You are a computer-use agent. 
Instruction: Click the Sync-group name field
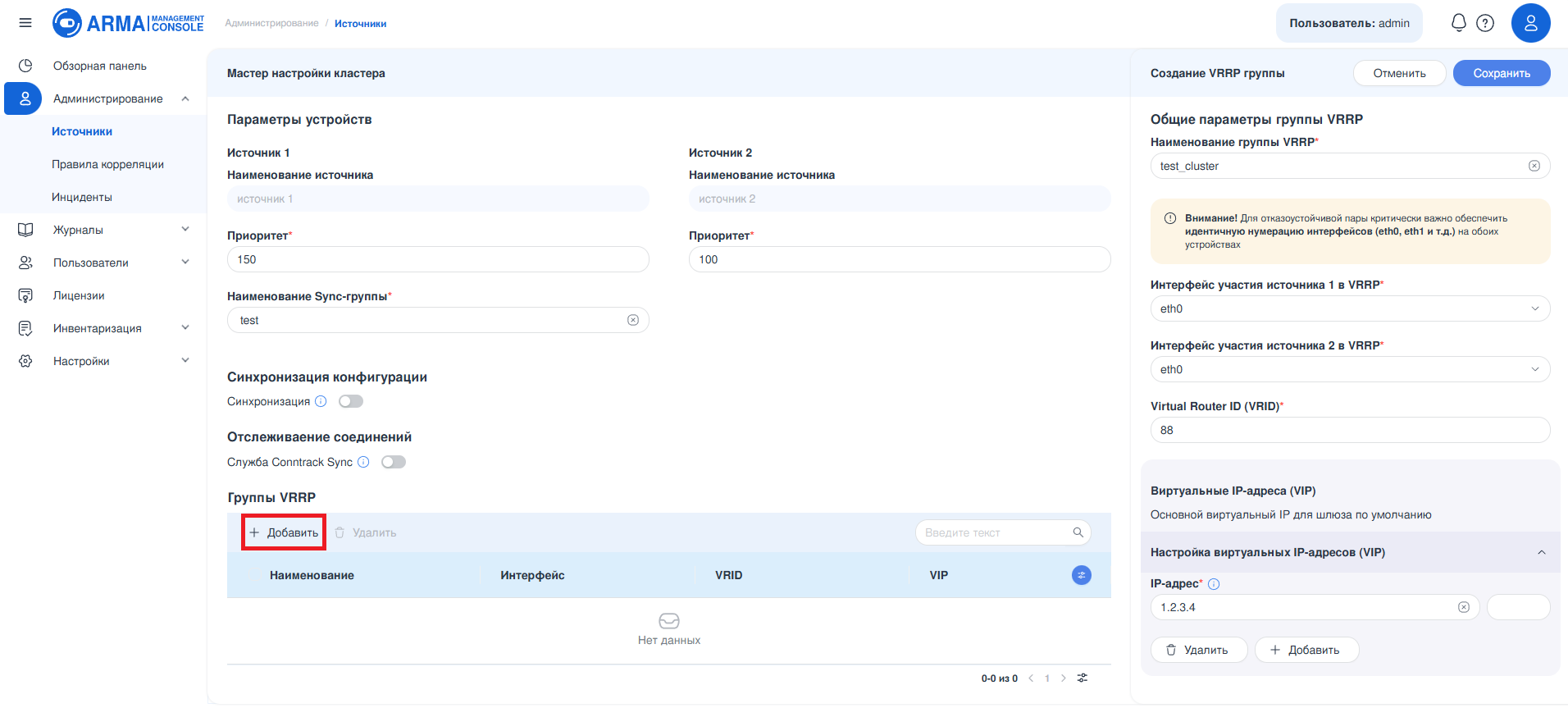[x=438, y=320]
